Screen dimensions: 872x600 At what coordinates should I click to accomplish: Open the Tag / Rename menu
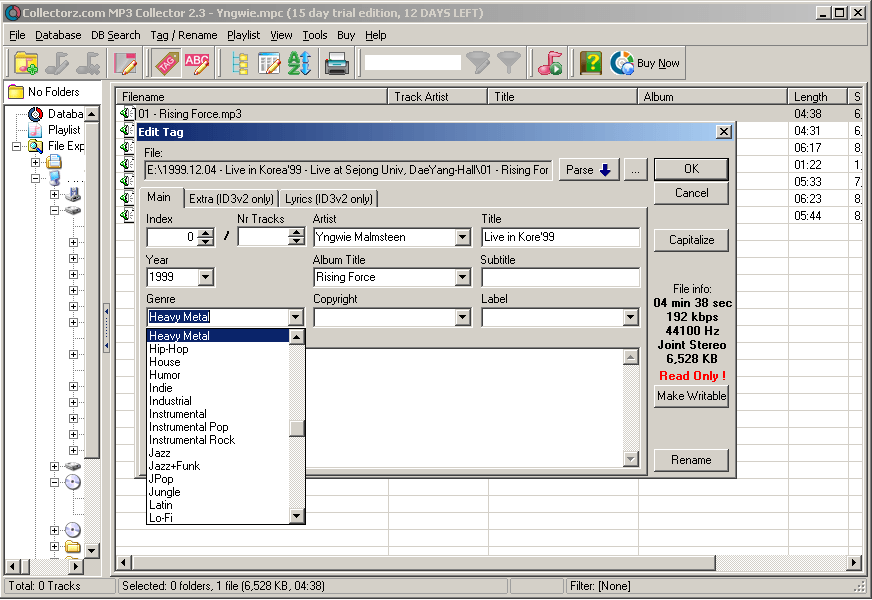183,35
